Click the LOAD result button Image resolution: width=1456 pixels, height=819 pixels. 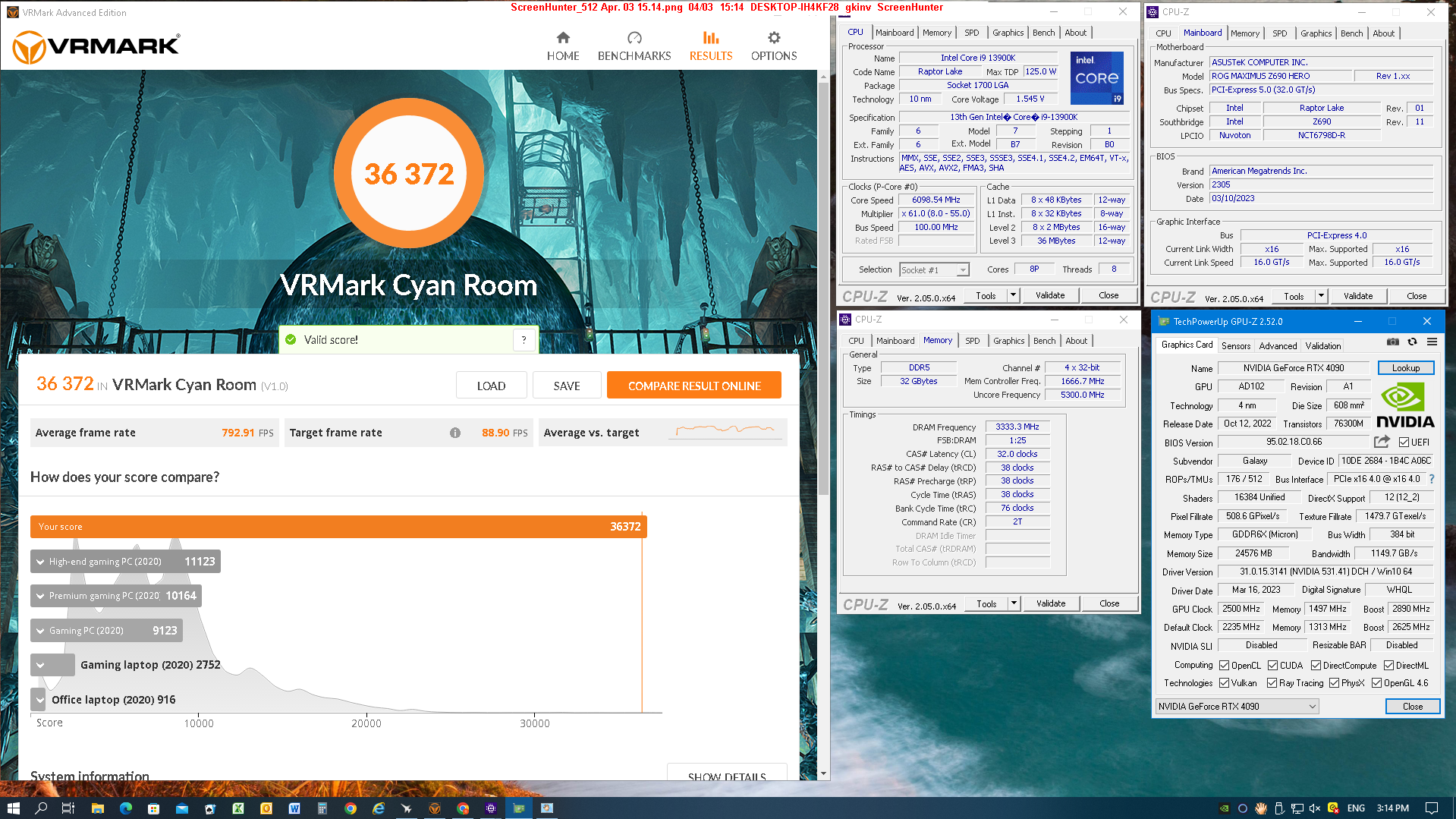[x=491, y=386]
